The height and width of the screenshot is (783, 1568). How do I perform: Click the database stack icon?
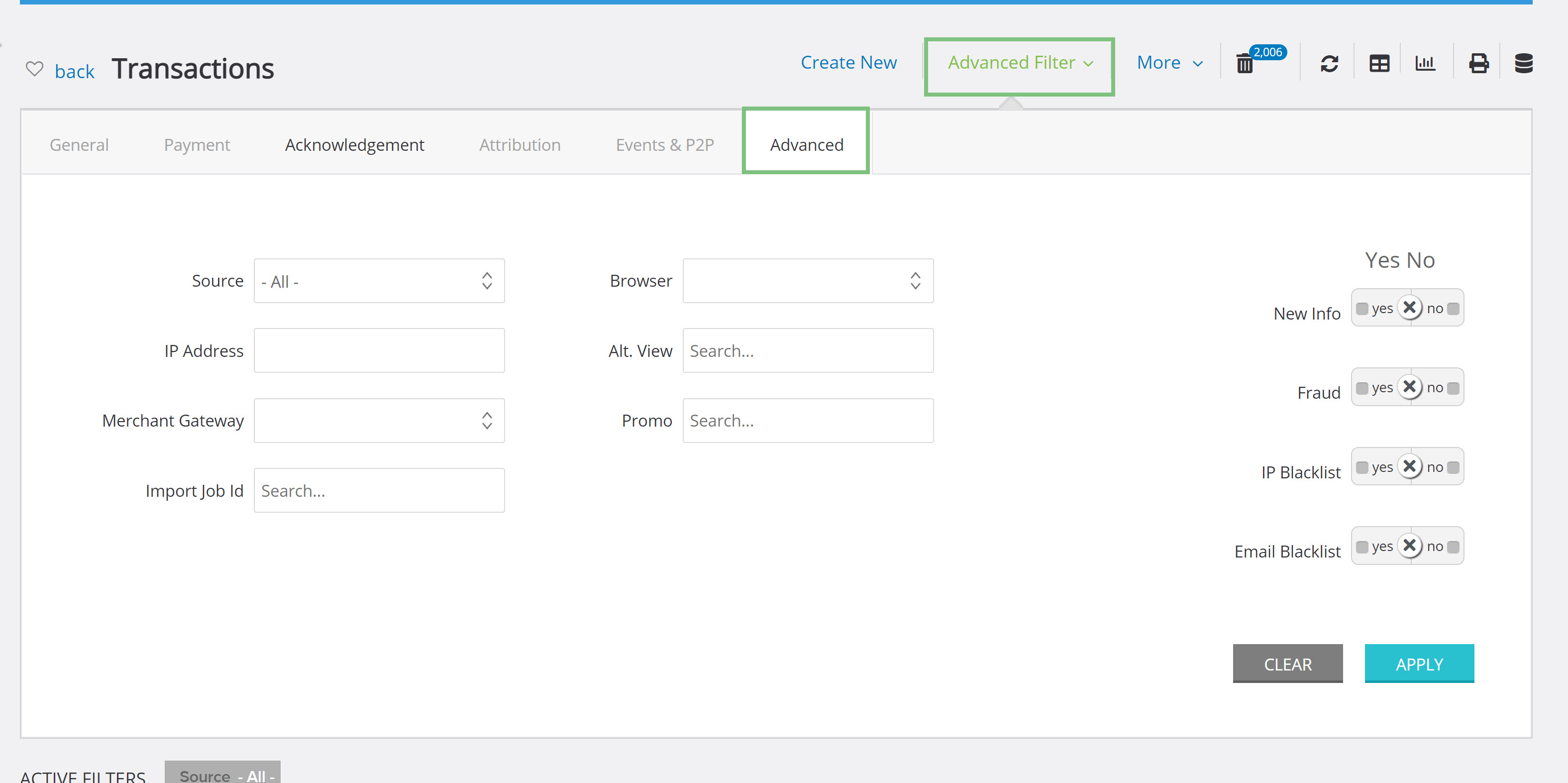tap(1524, 63)
